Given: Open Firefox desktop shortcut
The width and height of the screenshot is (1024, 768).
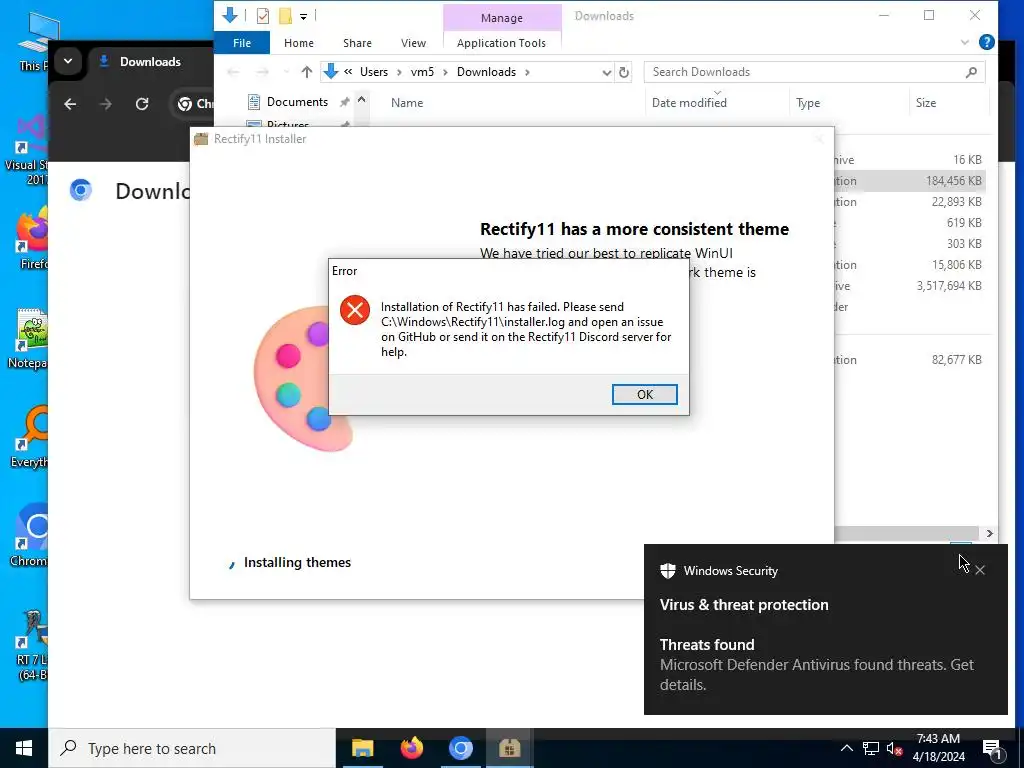Looking at the screenshot, I should click(30, 238).
